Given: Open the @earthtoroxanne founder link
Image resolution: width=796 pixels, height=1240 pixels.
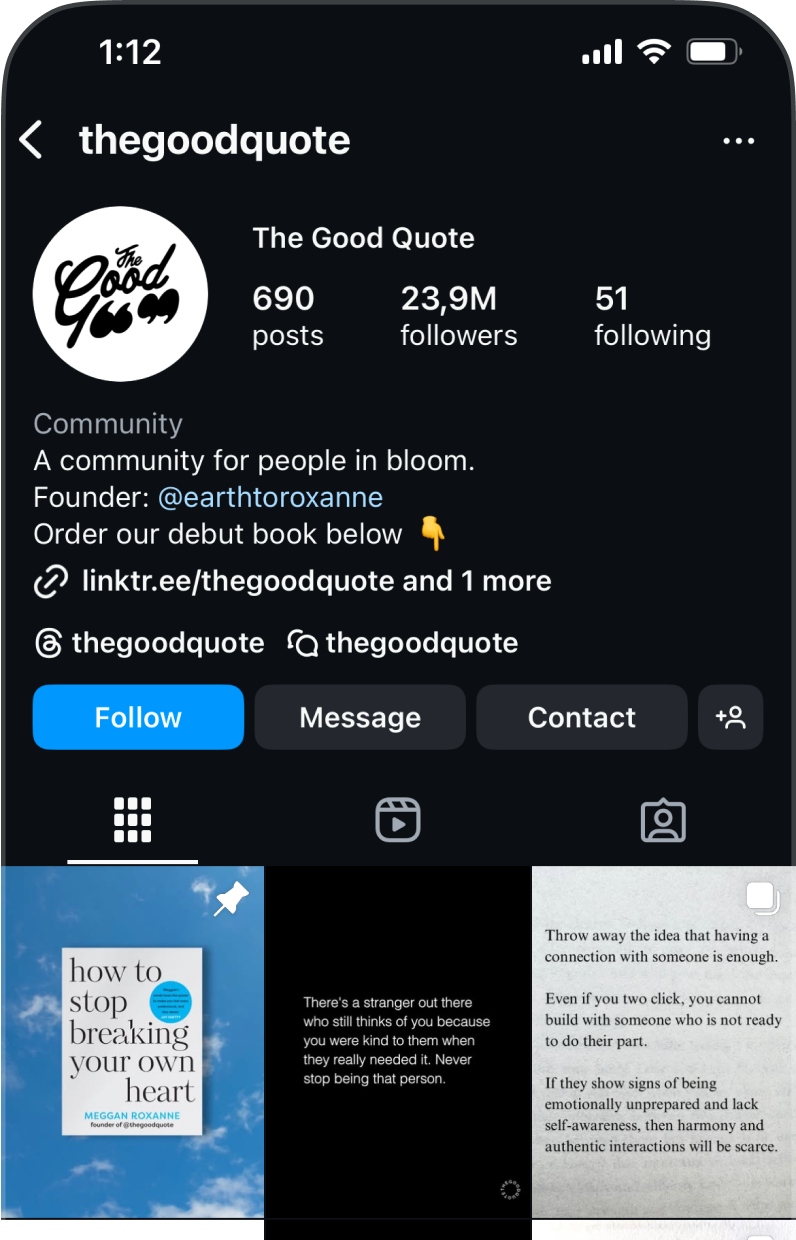Looking at the screenshot, I should 270,497.
